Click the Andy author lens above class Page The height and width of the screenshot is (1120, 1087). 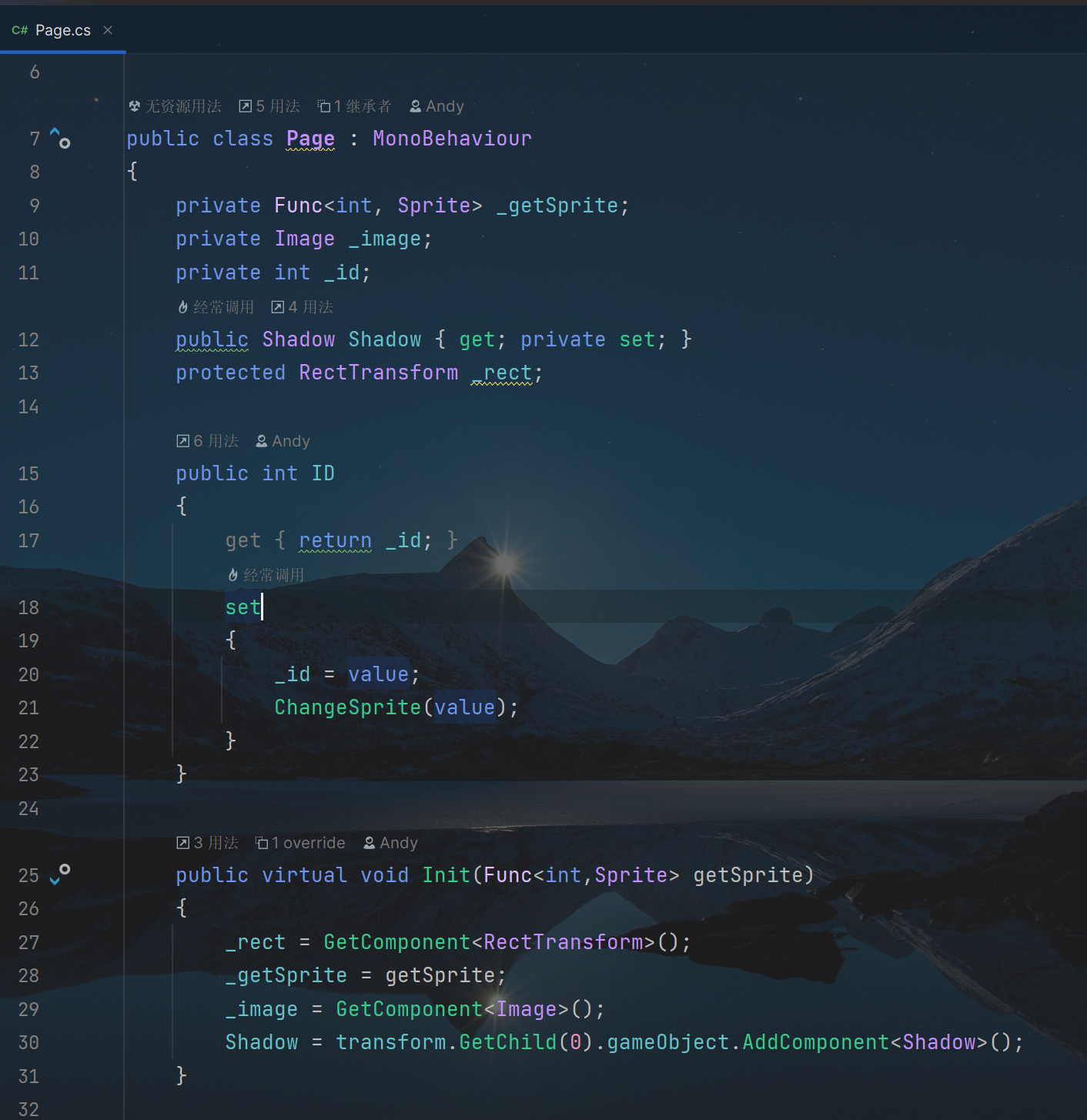pyautogui.click(x=437, y=106)
